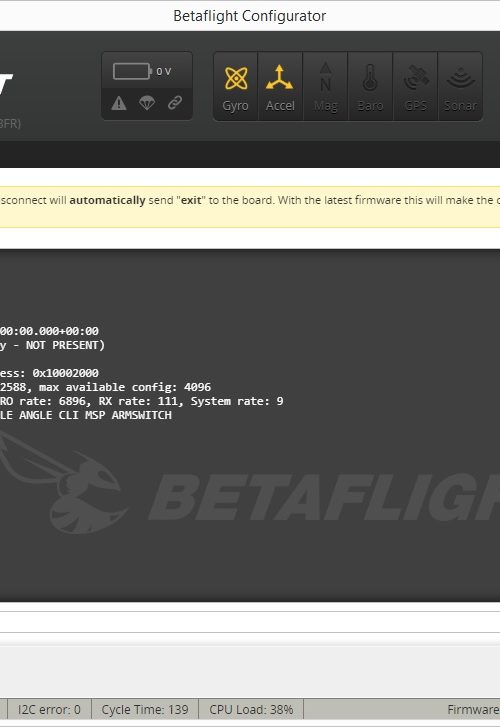500x727 pixels.
Task: Click the Cycle Time status item
Action: (145, 709)
